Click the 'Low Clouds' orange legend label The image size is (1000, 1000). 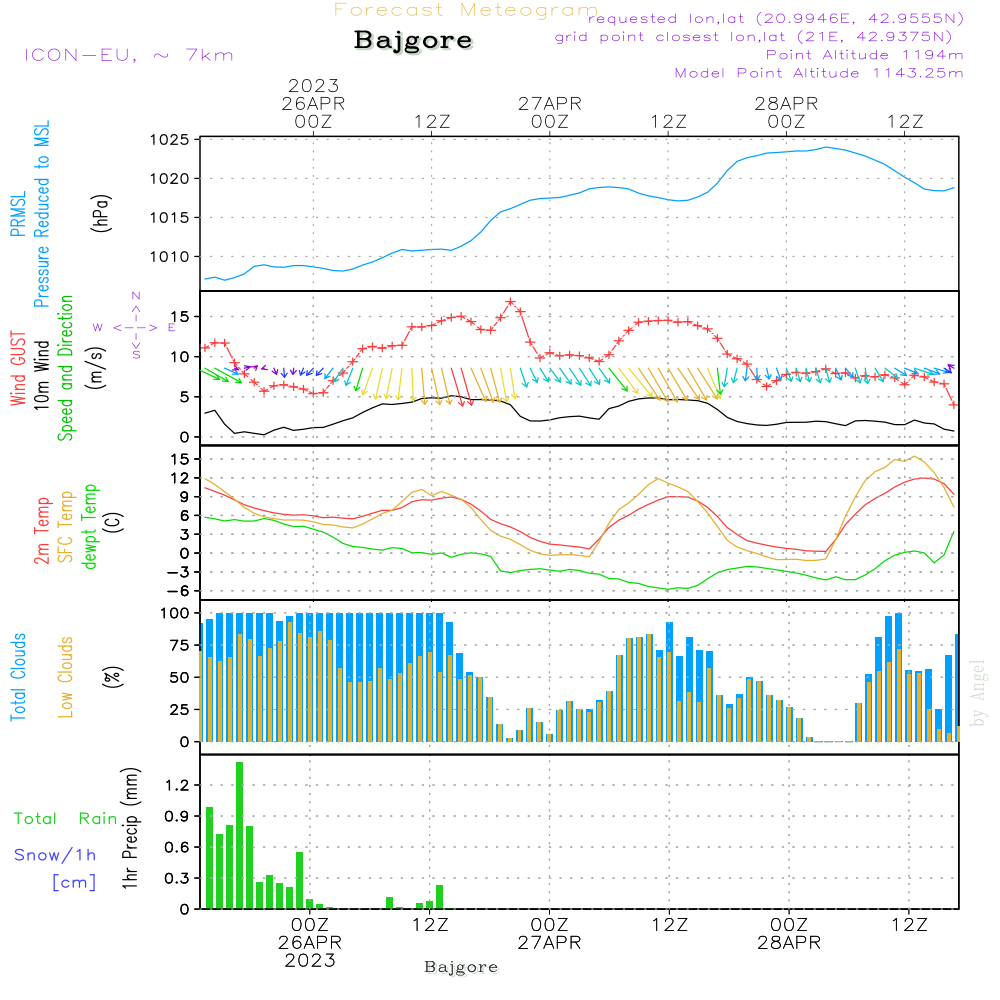(x=66, y=677)
